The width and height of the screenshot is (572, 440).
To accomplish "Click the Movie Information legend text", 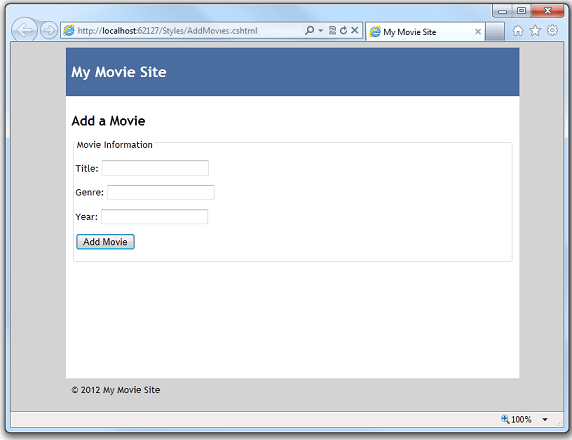I will click(x=115, y=145).
